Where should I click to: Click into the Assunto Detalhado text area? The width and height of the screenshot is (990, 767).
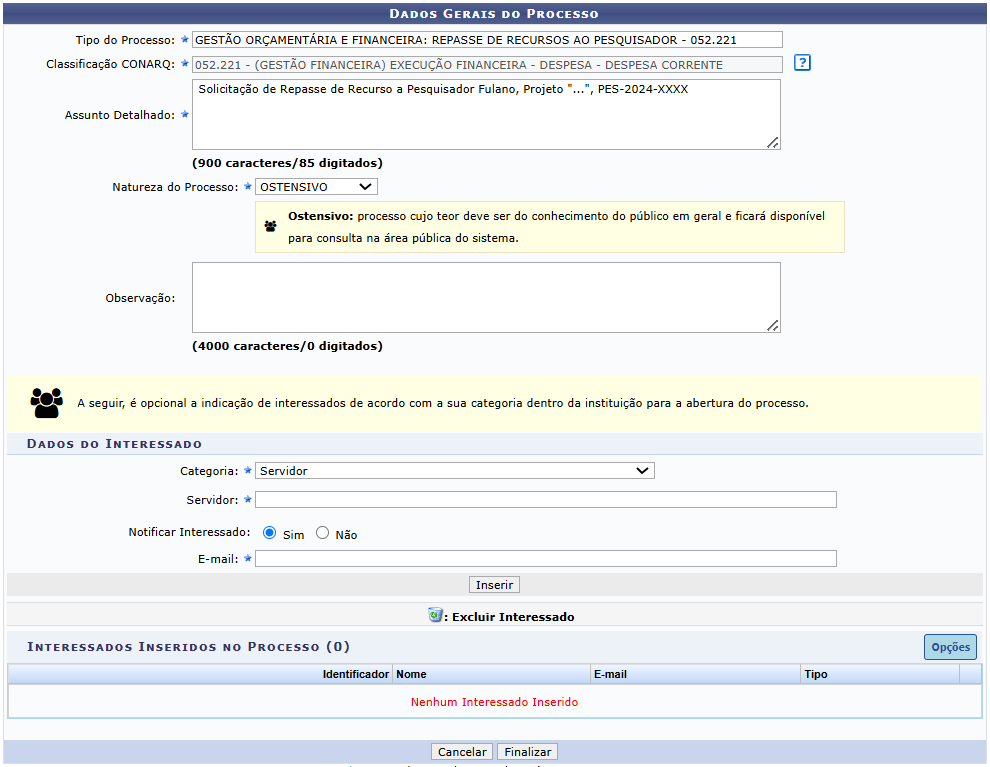(486, 115)
